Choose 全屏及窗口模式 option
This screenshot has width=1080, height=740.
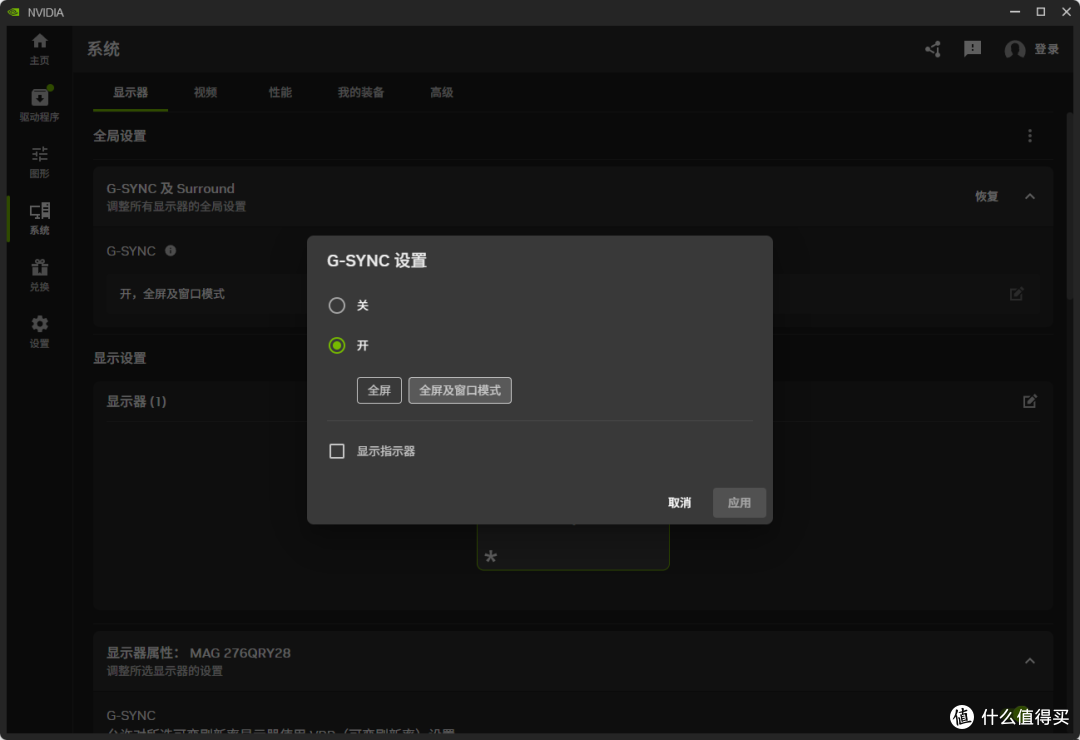coord(460,390)
